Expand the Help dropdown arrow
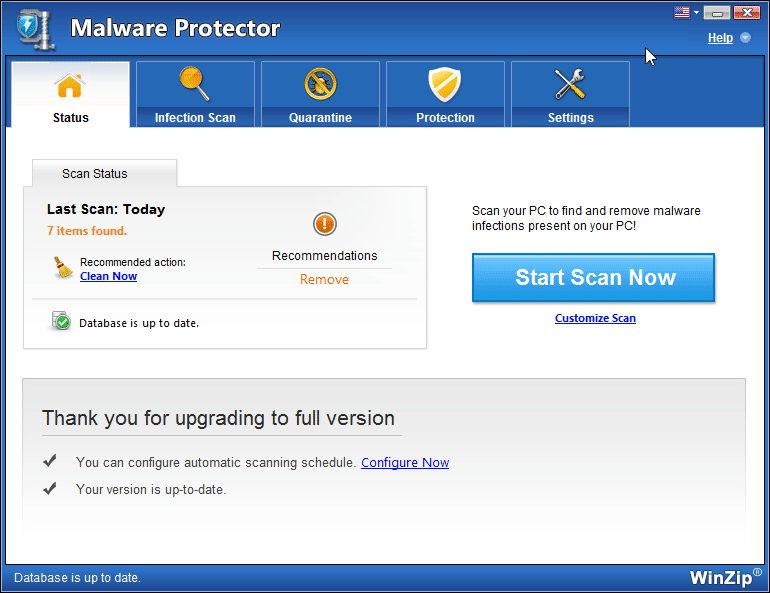 tap(745, 38)
